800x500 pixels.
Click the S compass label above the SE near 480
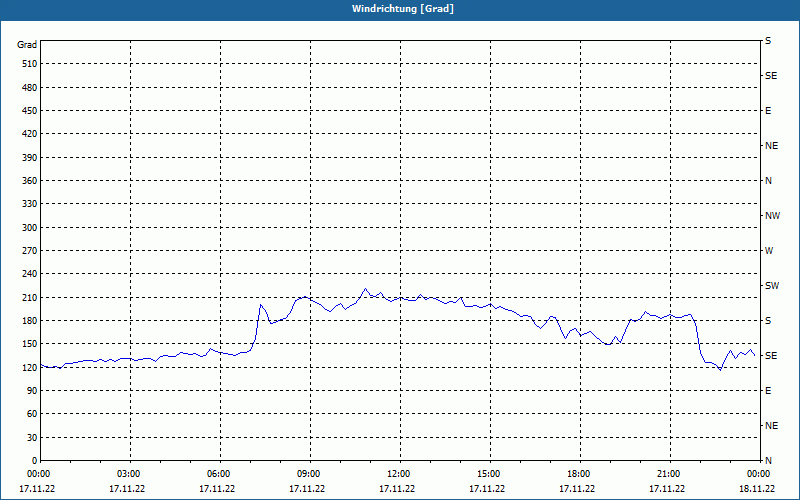768,41
